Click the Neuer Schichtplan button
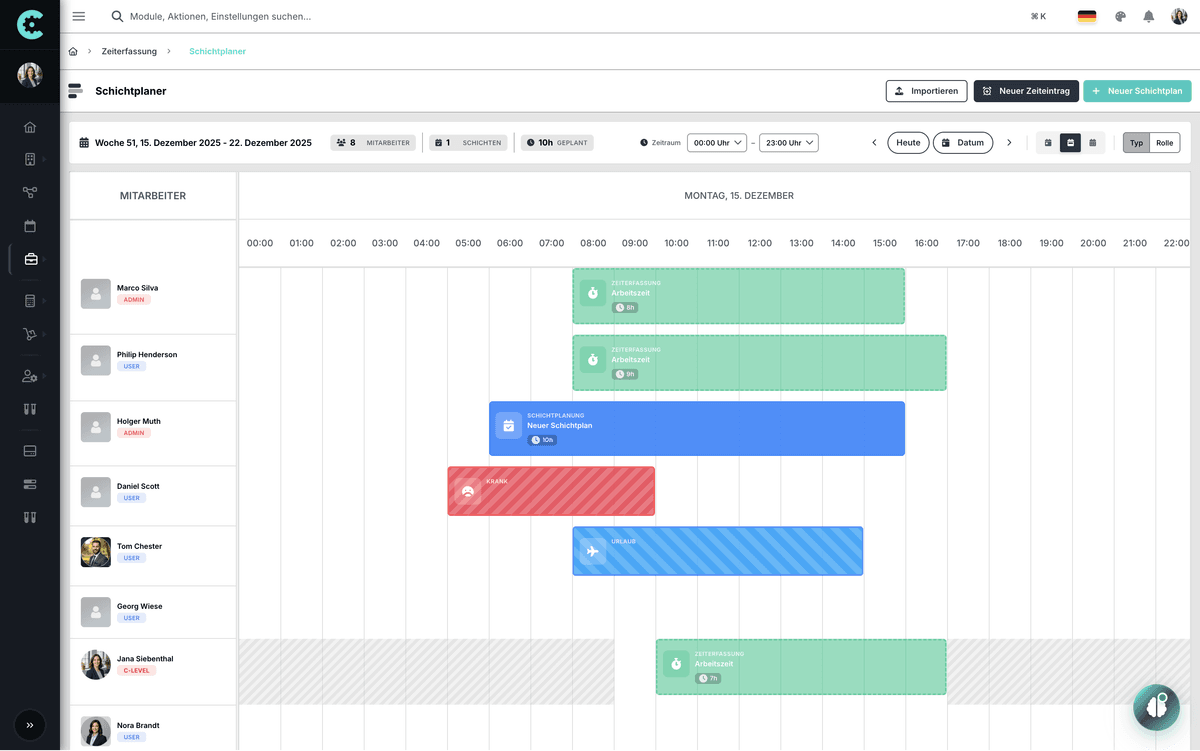The width and height of the screenshot is (1200, 751). 1137,90
